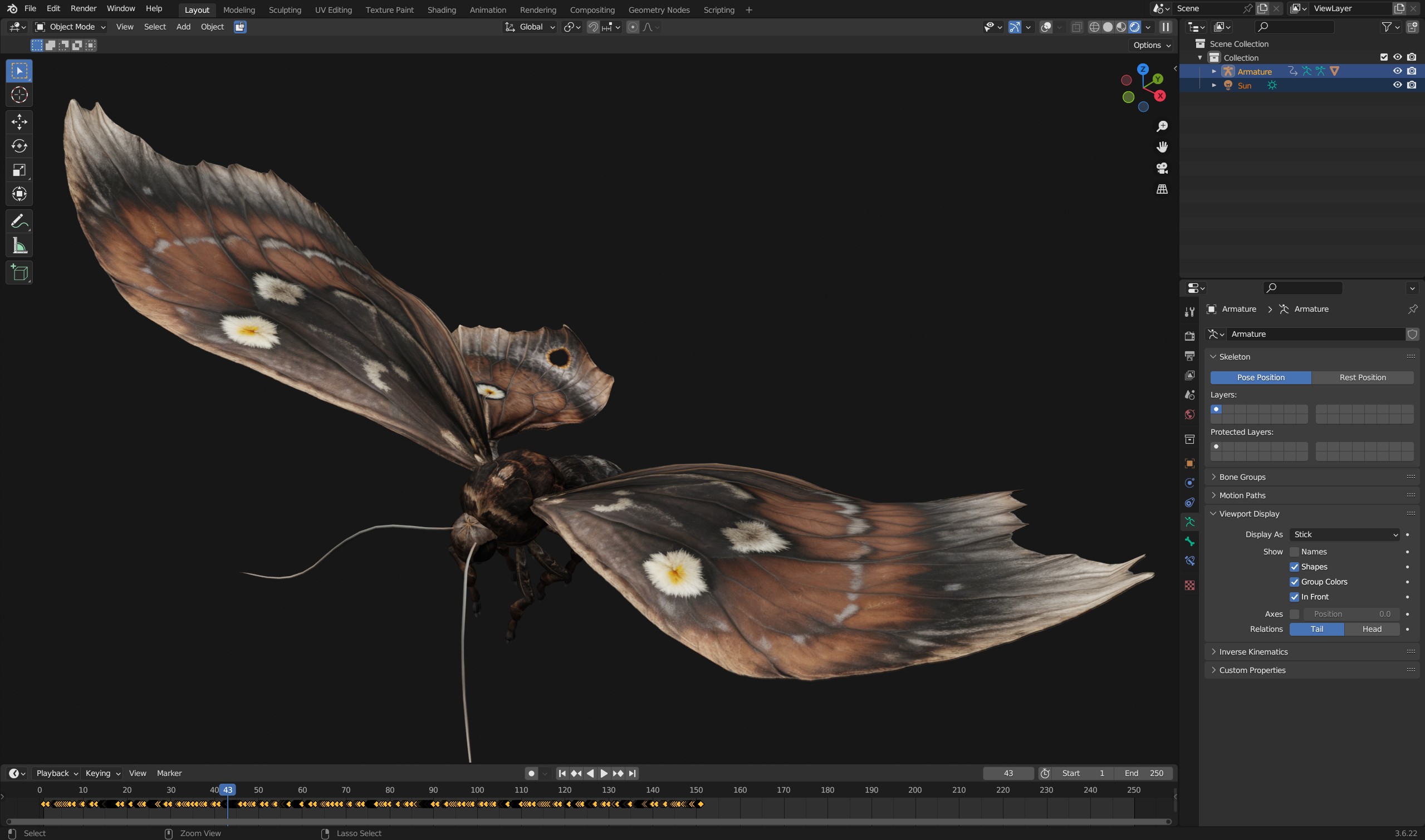1425x840 pixels.
Task: Select the Move tool in toolbar
Action: click(x=19, y=122)
